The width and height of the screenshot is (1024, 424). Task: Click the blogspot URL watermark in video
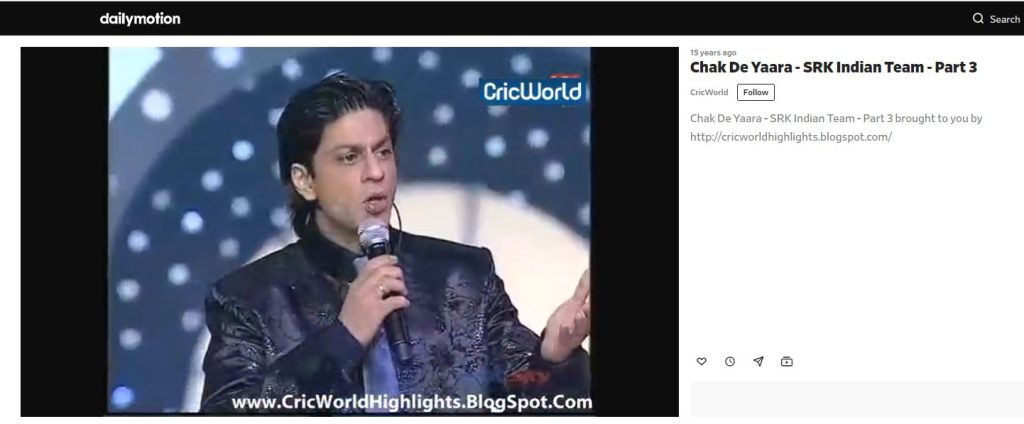click(x=411, y=402)
